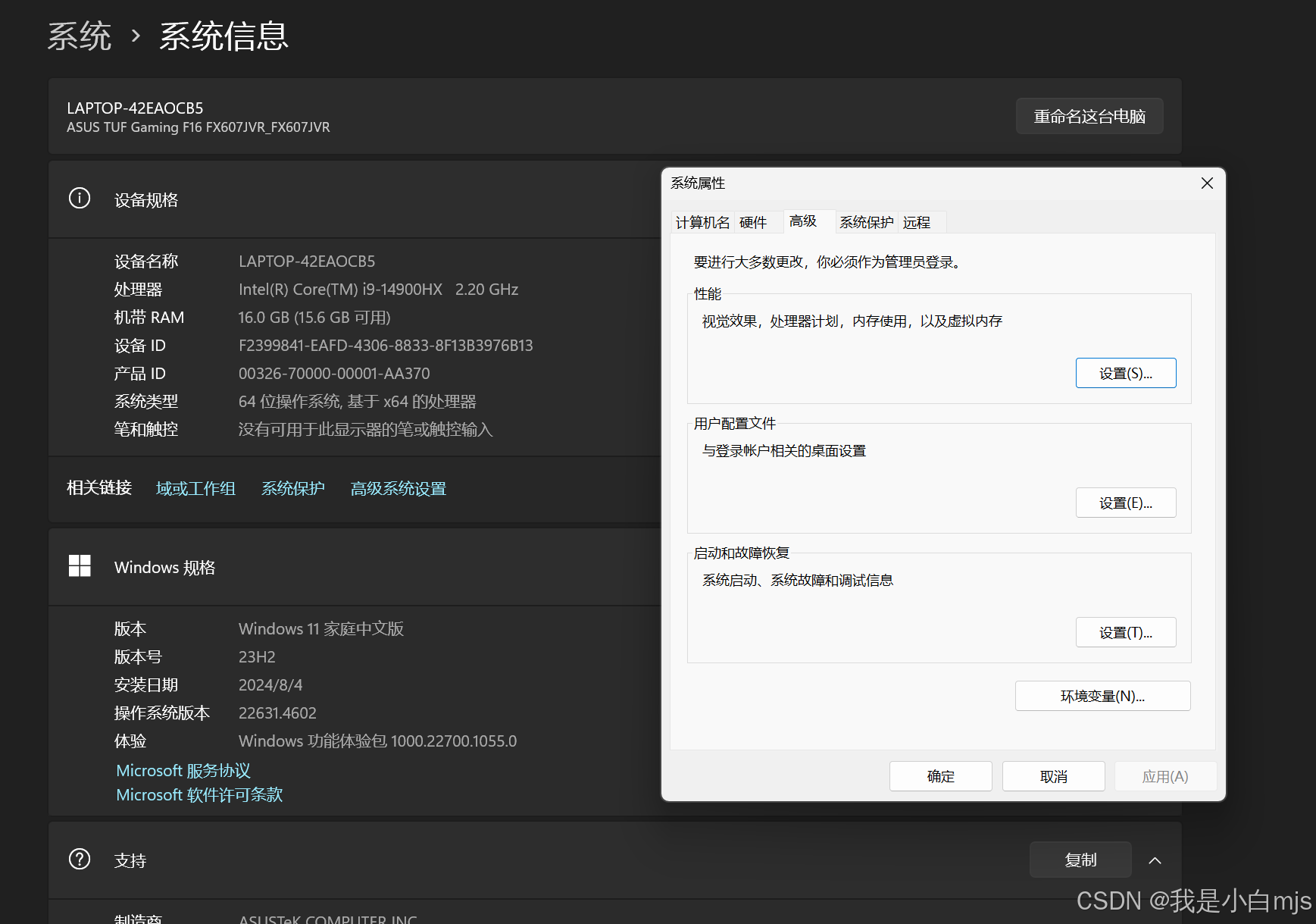The height and width of the screenshot is (924, 1316).
Task: Open the 域或工作组 link
Action: click(x=195, y=488)
